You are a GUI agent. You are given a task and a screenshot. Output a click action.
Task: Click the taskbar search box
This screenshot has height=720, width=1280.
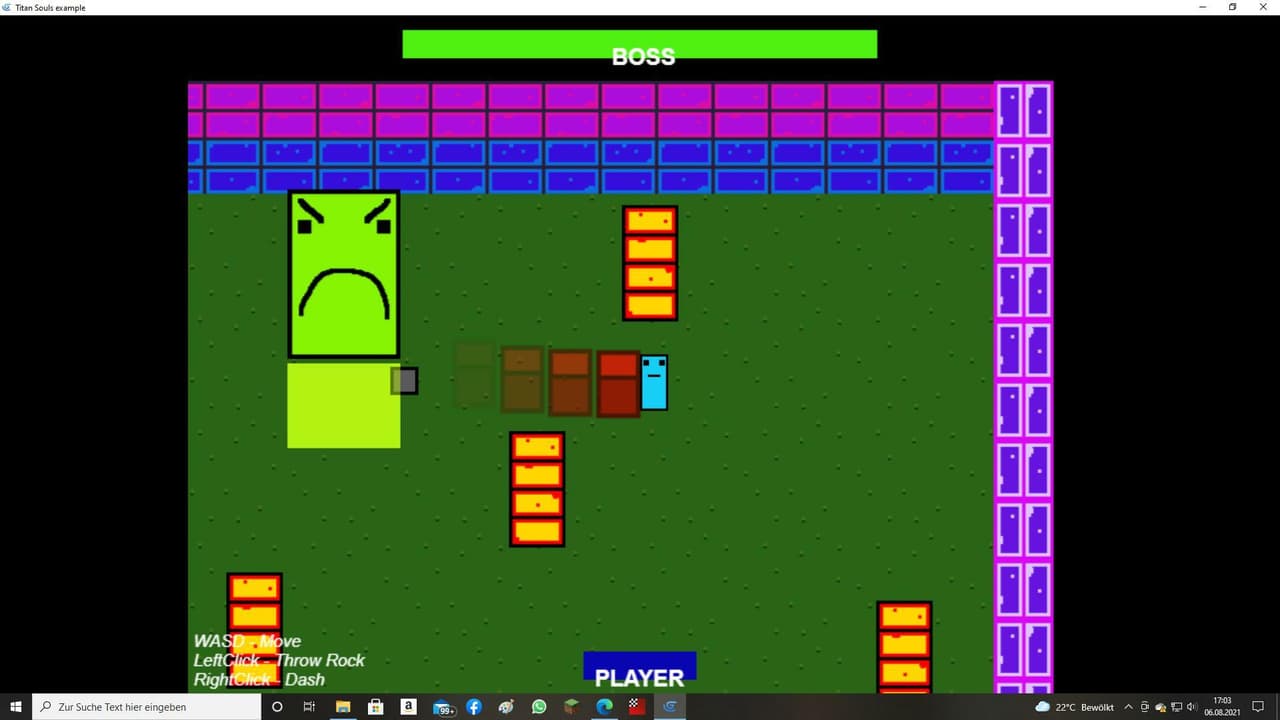pyautogui.click(x=146, y=706)
